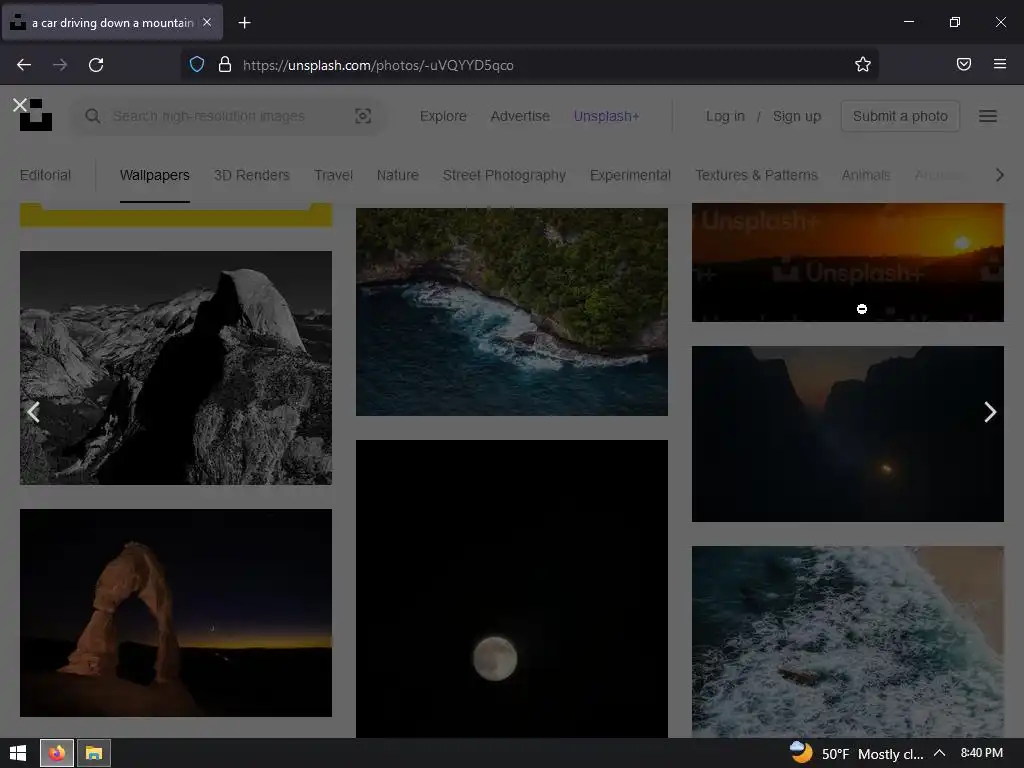Viewport: 1024px width, 768px height.
Task: Open File Explorer from taskbar
Action: (93, 753)
